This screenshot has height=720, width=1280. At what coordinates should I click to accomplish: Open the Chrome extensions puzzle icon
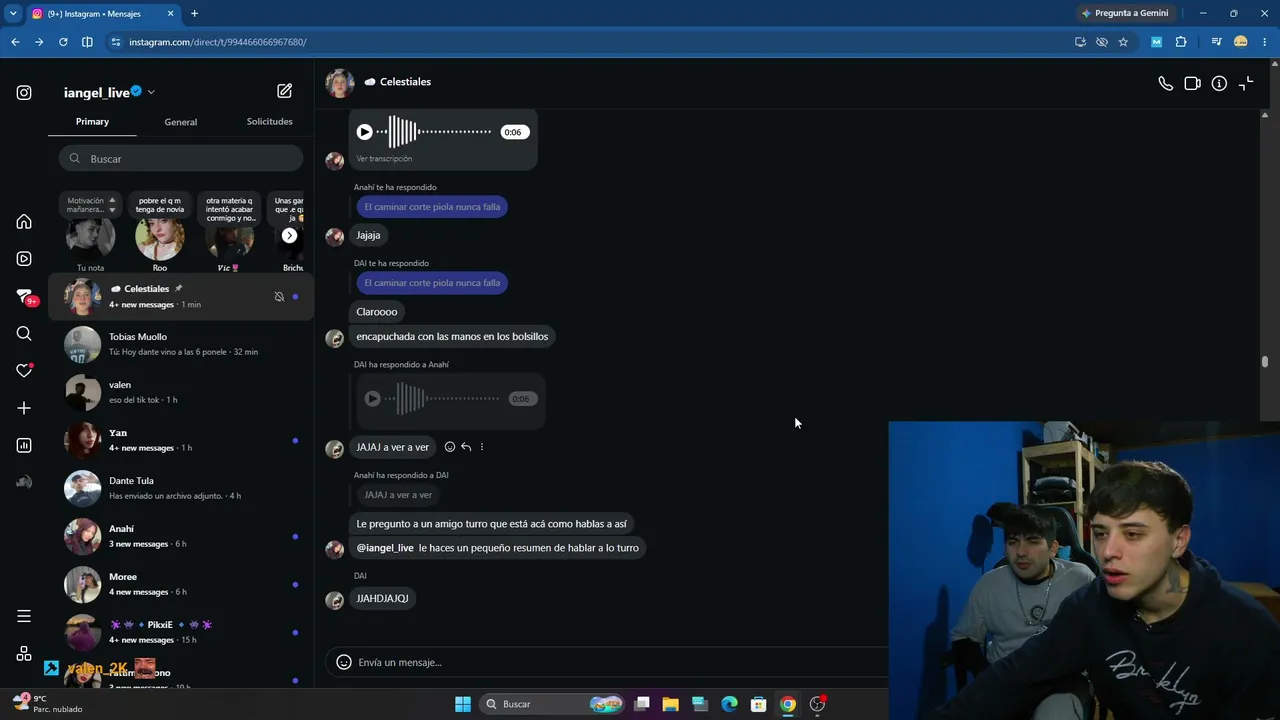point(1181,42)
